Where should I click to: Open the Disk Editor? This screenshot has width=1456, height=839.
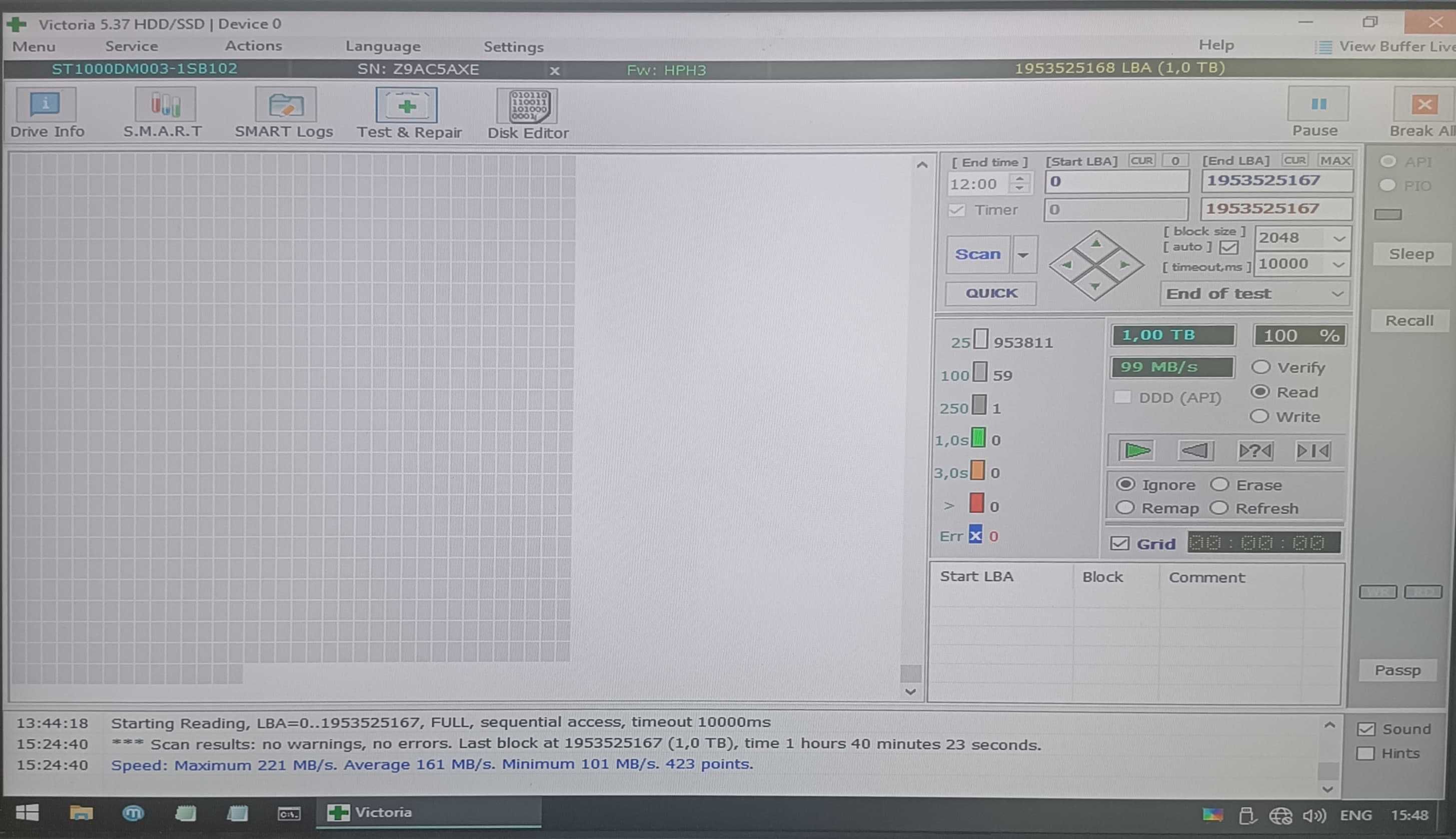pyautogui.click(x=527, y=106)
